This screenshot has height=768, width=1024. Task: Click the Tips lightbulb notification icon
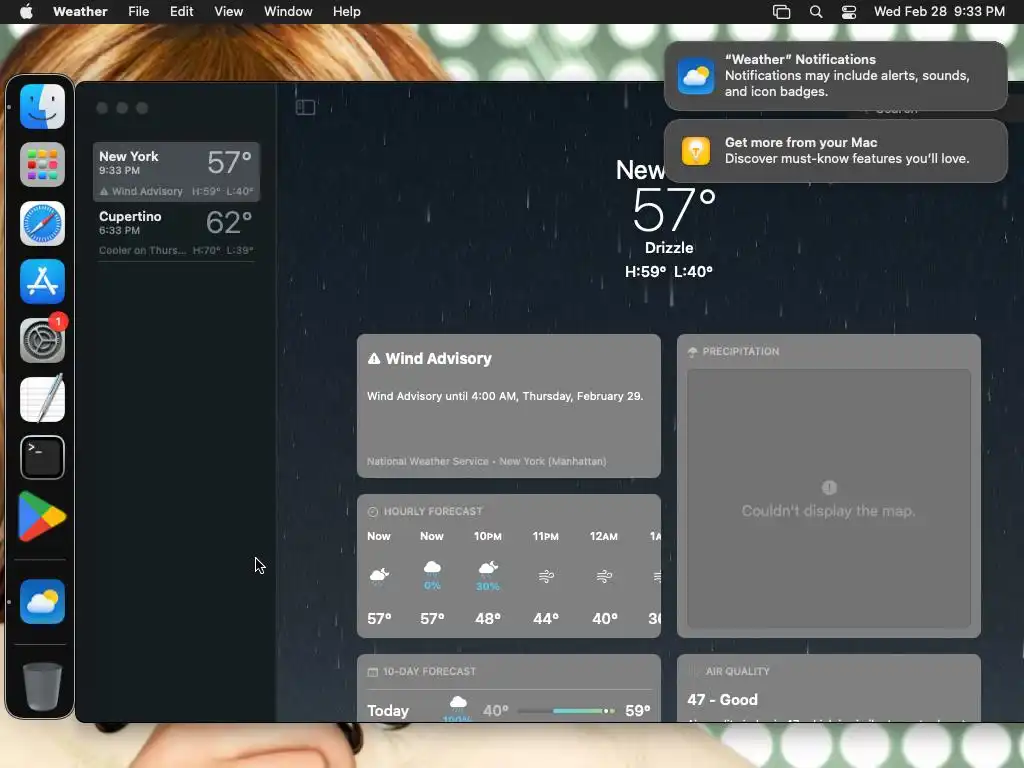(696, 151)
